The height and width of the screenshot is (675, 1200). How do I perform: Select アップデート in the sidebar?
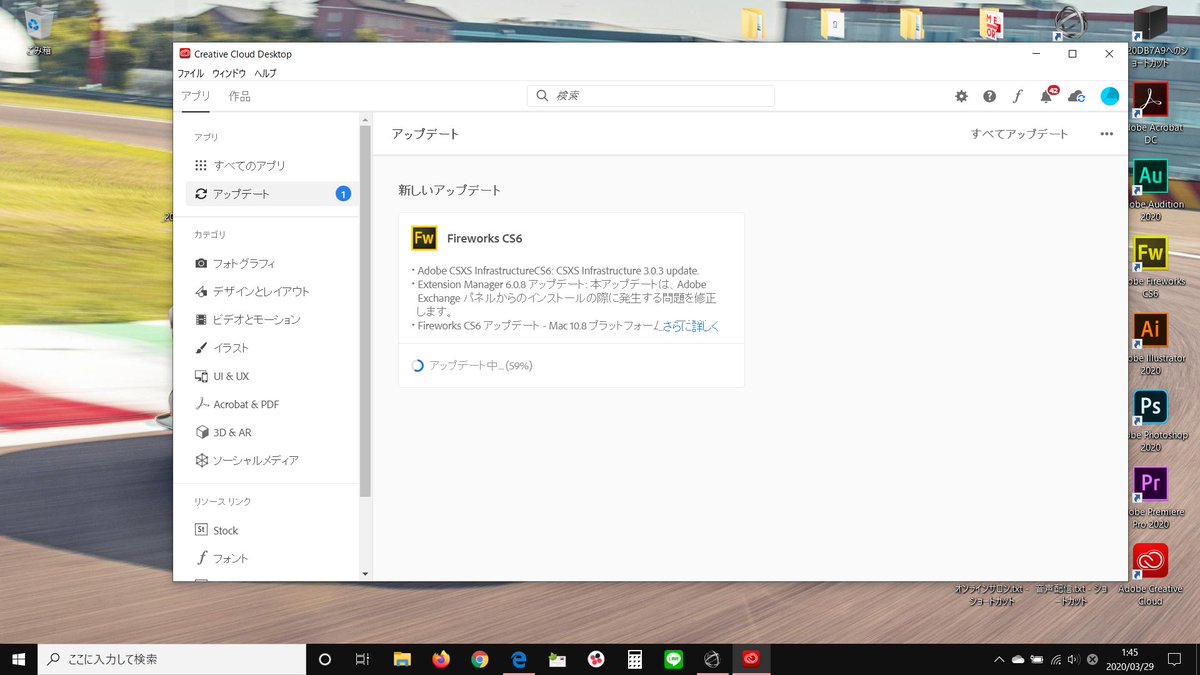click(x=270, y=194)
